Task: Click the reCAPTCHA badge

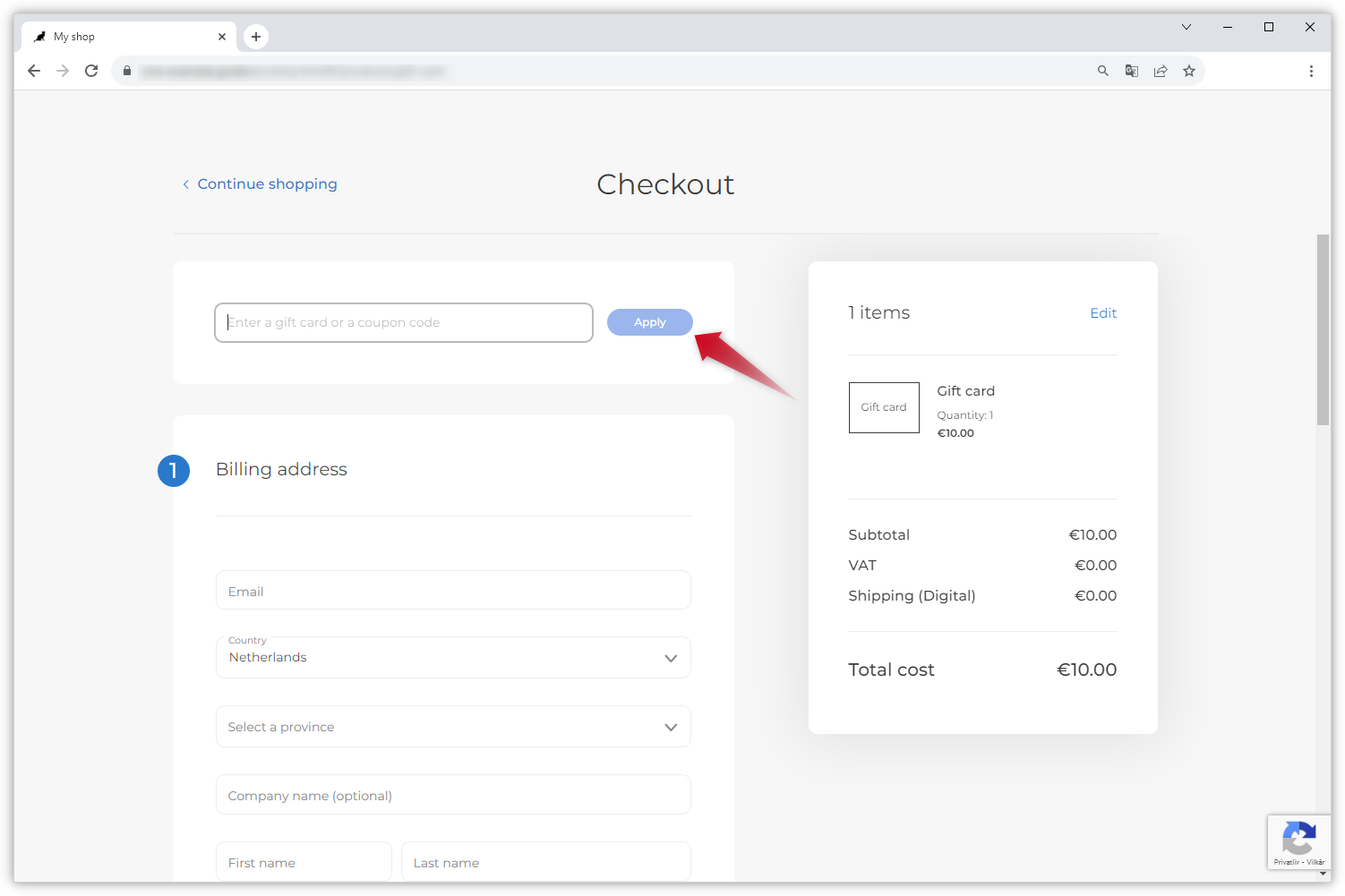Action: [x=1298, y=841]
